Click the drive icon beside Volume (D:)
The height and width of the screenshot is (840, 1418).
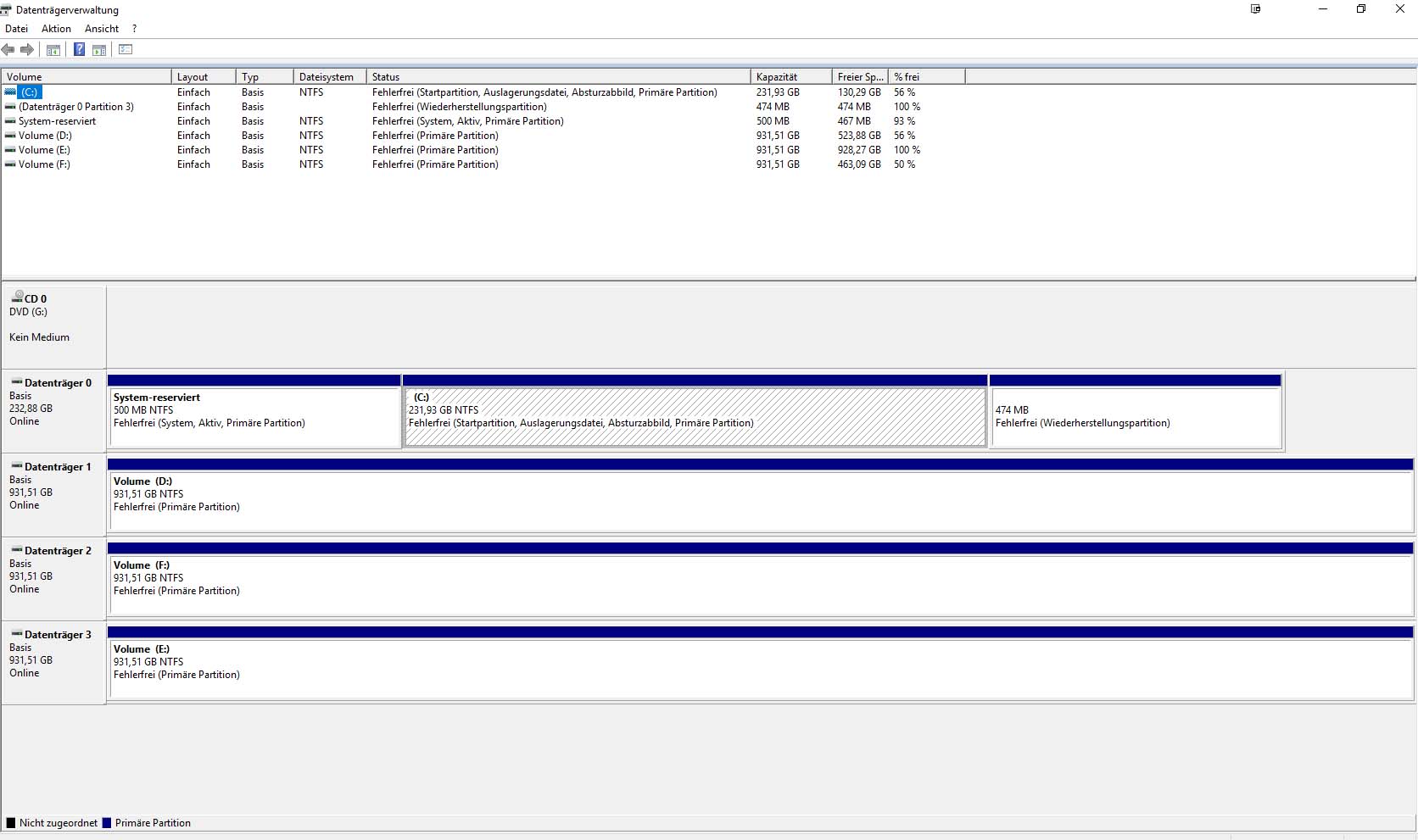point(10,136)
